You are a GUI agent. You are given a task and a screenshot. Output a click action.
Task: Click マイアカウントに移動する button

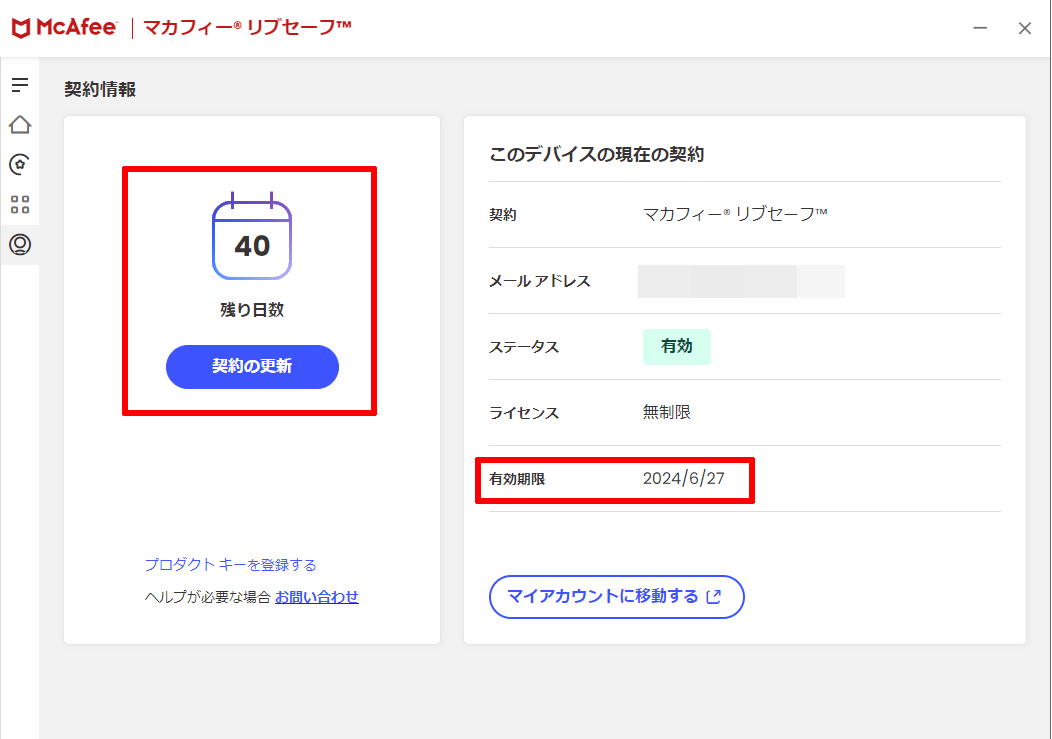(x=617, y=597)
